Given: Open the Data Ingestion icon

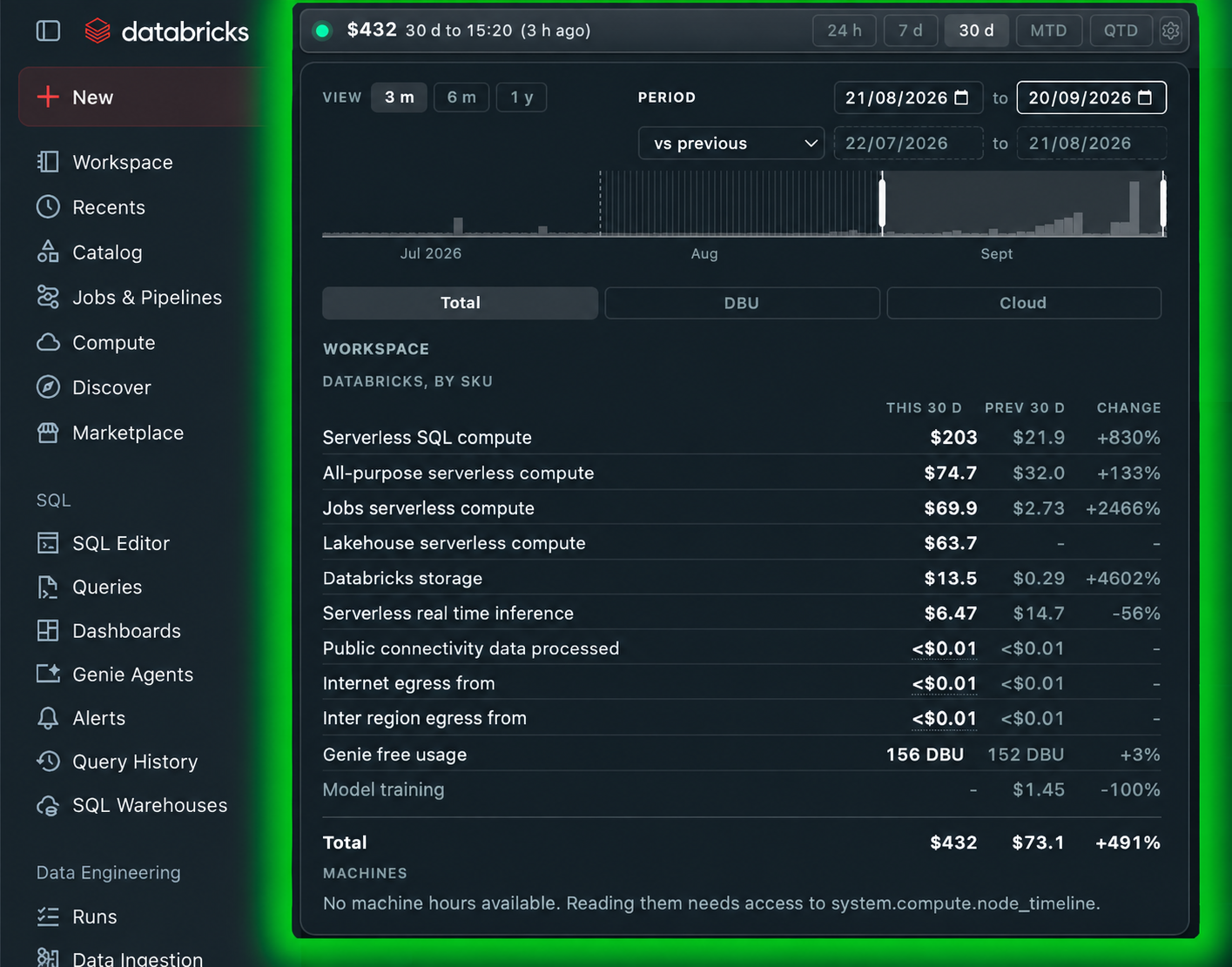Looking at the screenshot, I should (x=48, y=958).
